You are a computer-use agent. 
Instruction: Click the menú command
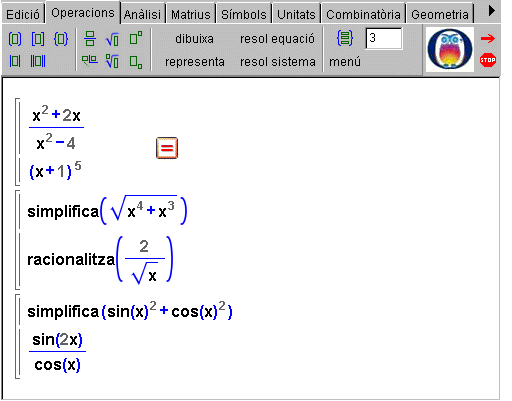click(345, 62)
